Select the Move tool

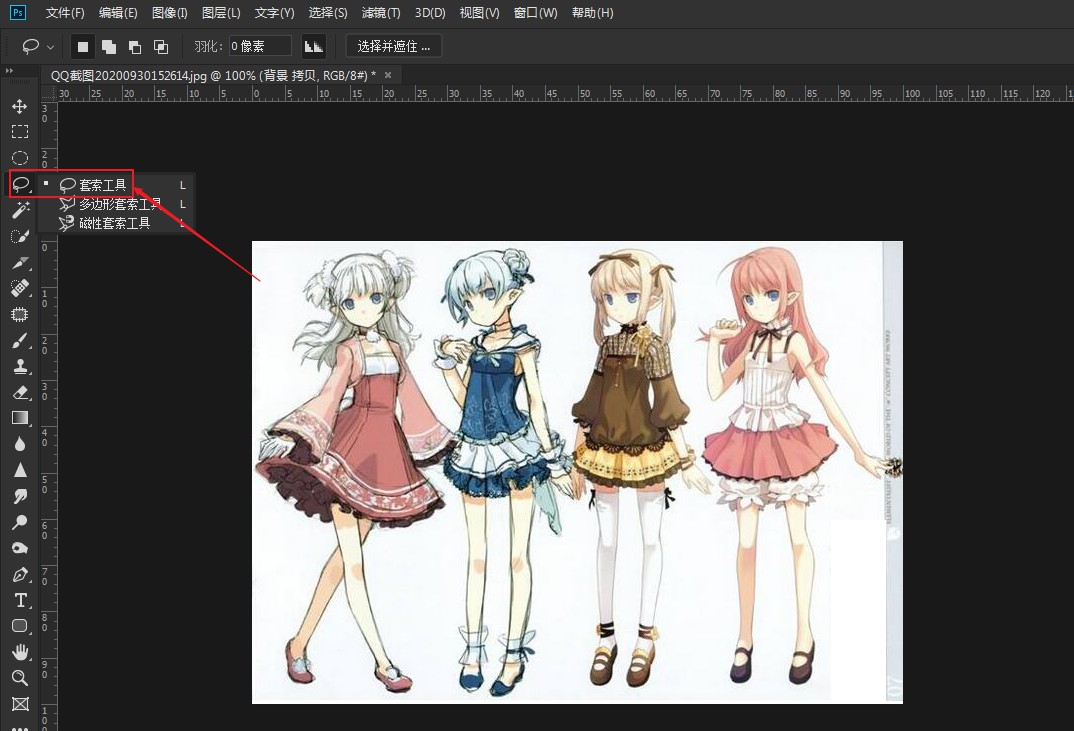click(19, 105)
